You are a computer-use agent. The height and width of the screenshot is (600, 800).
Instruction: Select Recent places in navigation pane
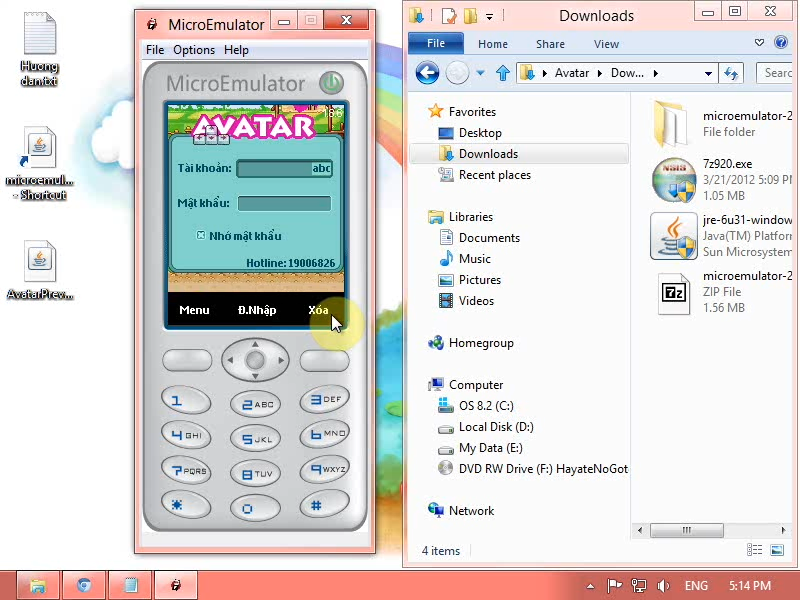click(485, 175)
